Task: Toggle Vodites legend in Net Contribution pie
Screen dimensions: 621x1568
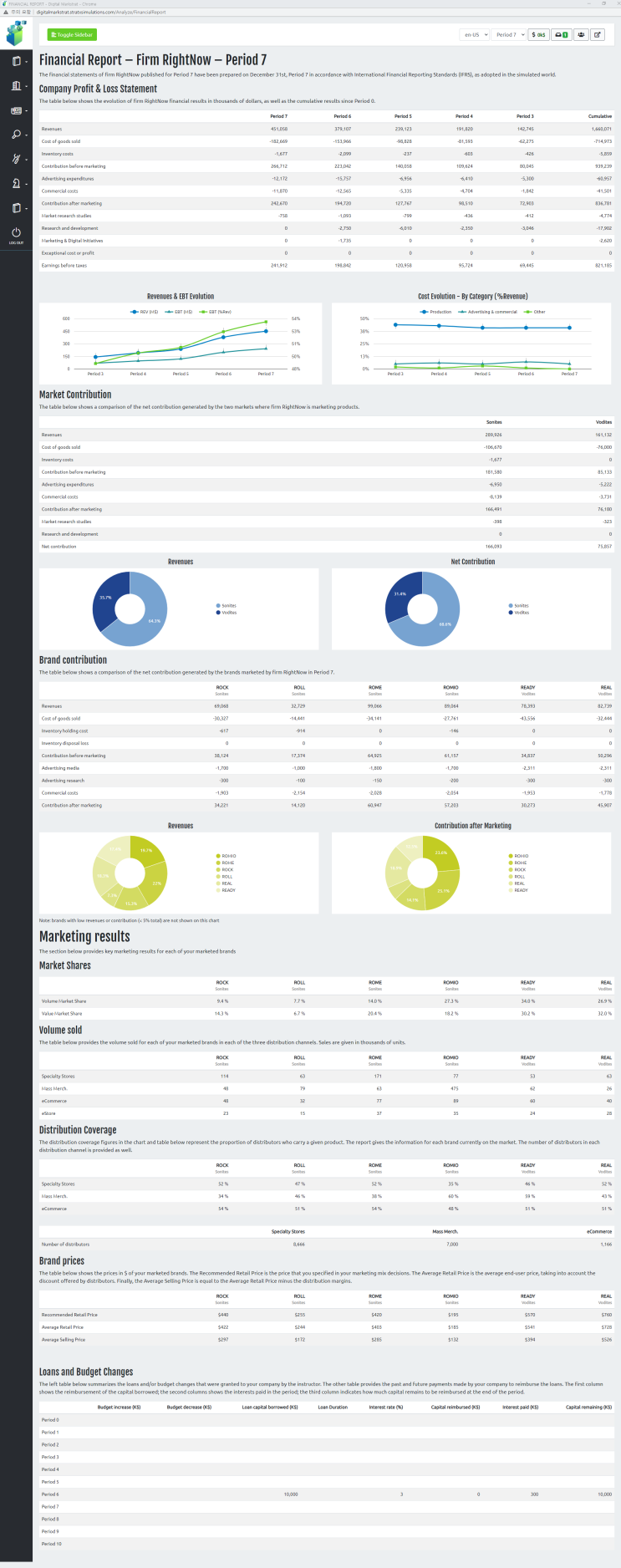Action: [519, 613]
